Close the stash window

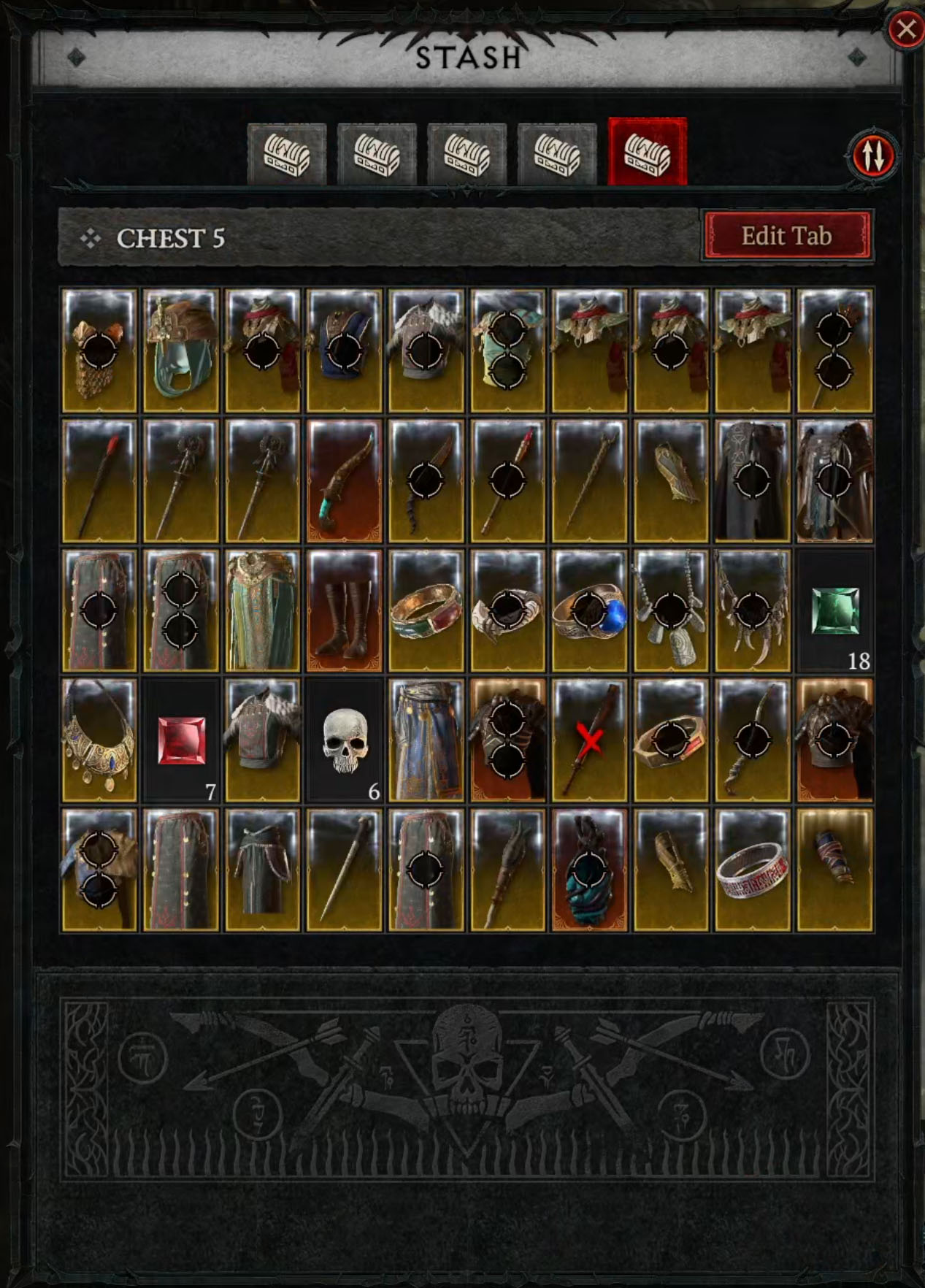906,29
